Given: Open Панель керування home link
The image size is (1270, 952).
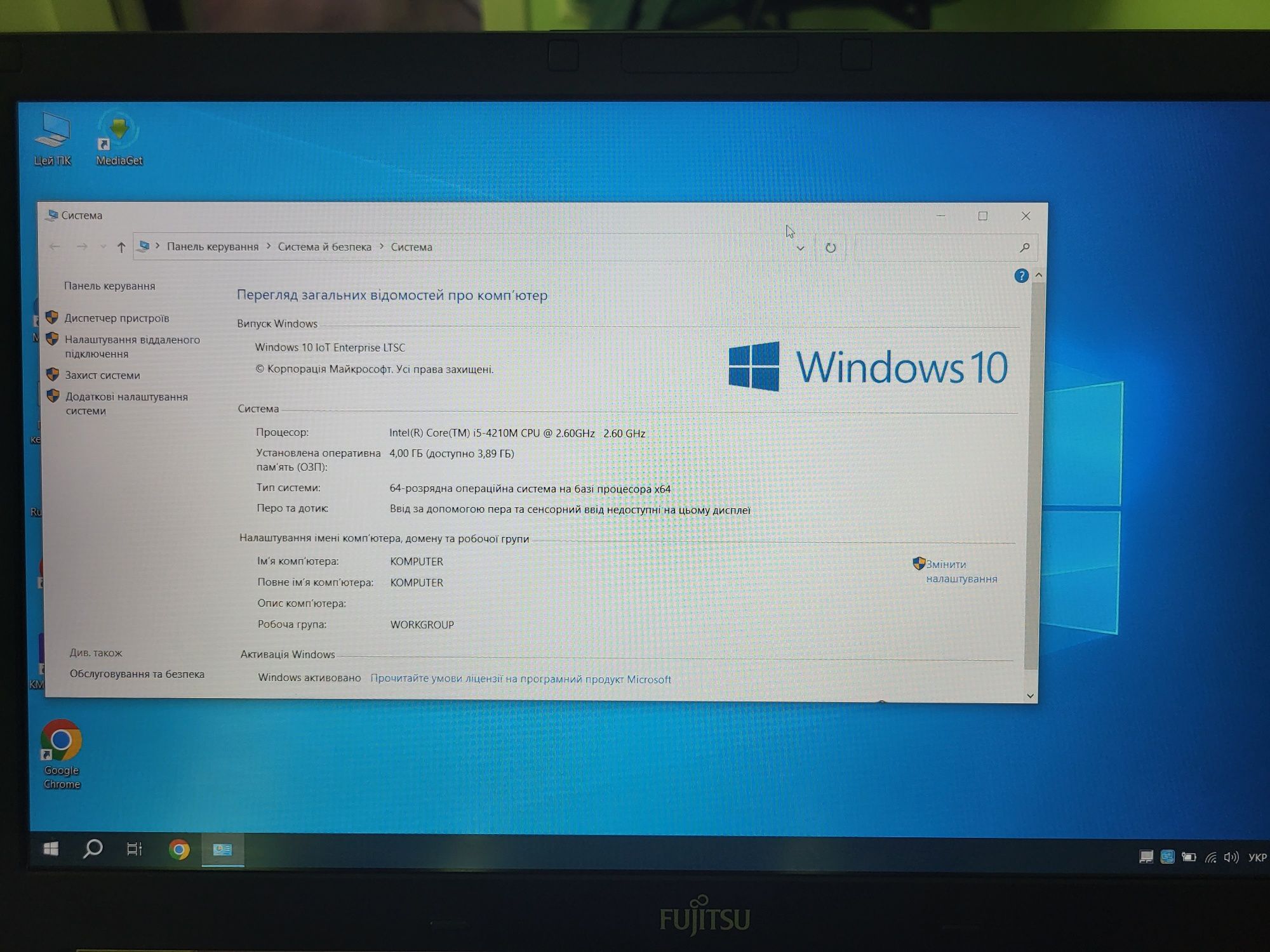Looking at the screenshot, I should click(x=109, y=286).
